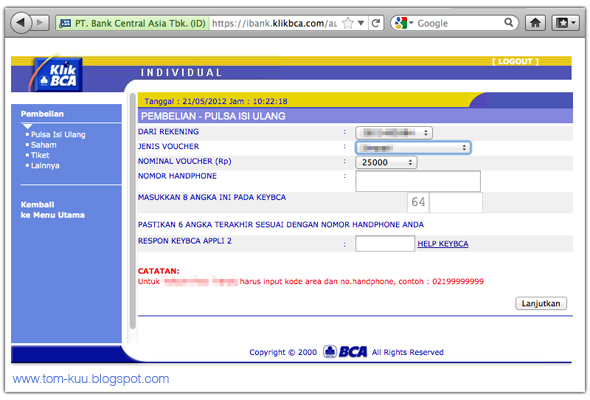Click the KlikBCA logo
590x400 pixels.
pos(58,75)
